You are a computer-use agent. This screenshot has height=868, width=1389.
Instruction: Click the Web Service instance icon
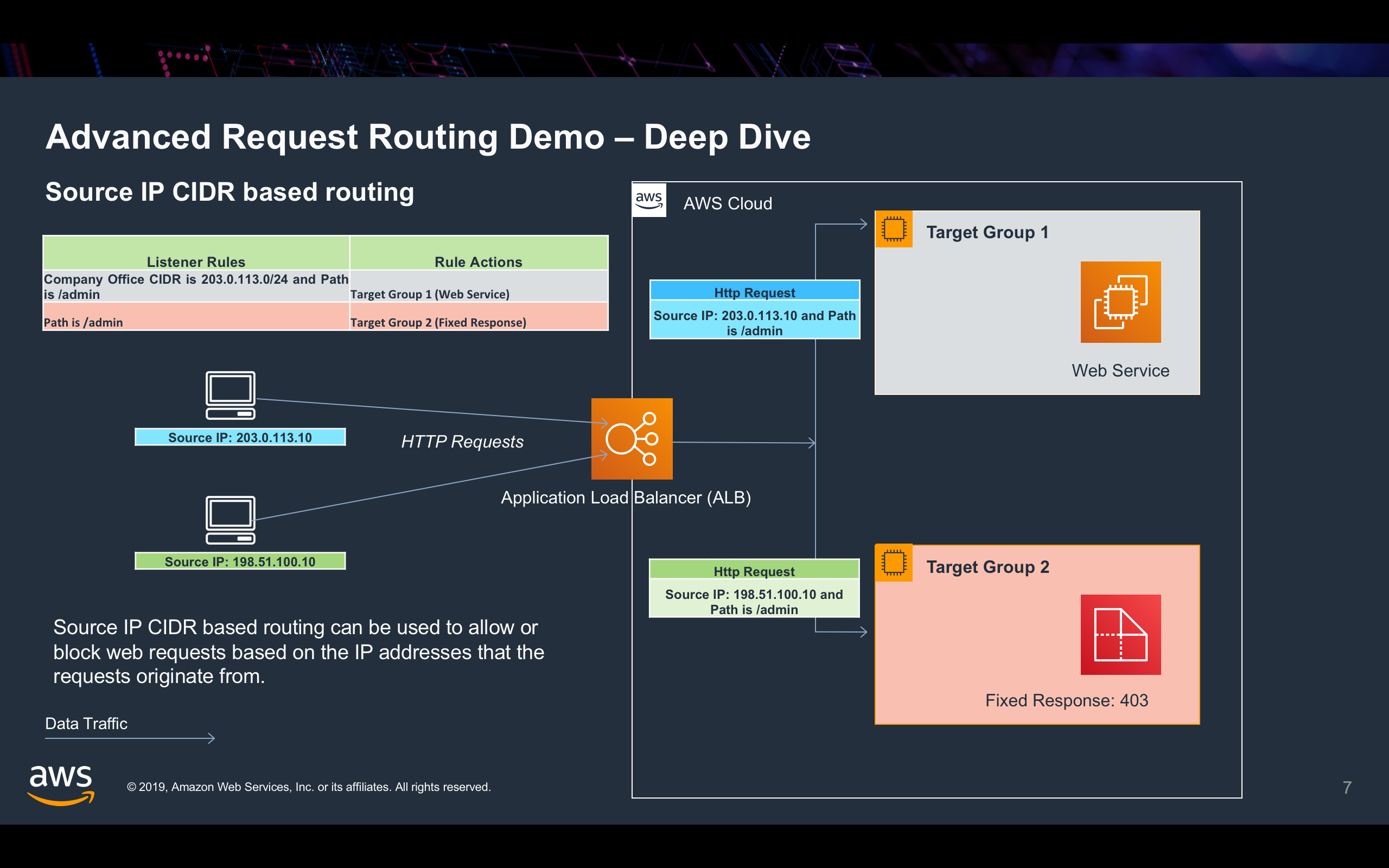tap(1120, 302)
